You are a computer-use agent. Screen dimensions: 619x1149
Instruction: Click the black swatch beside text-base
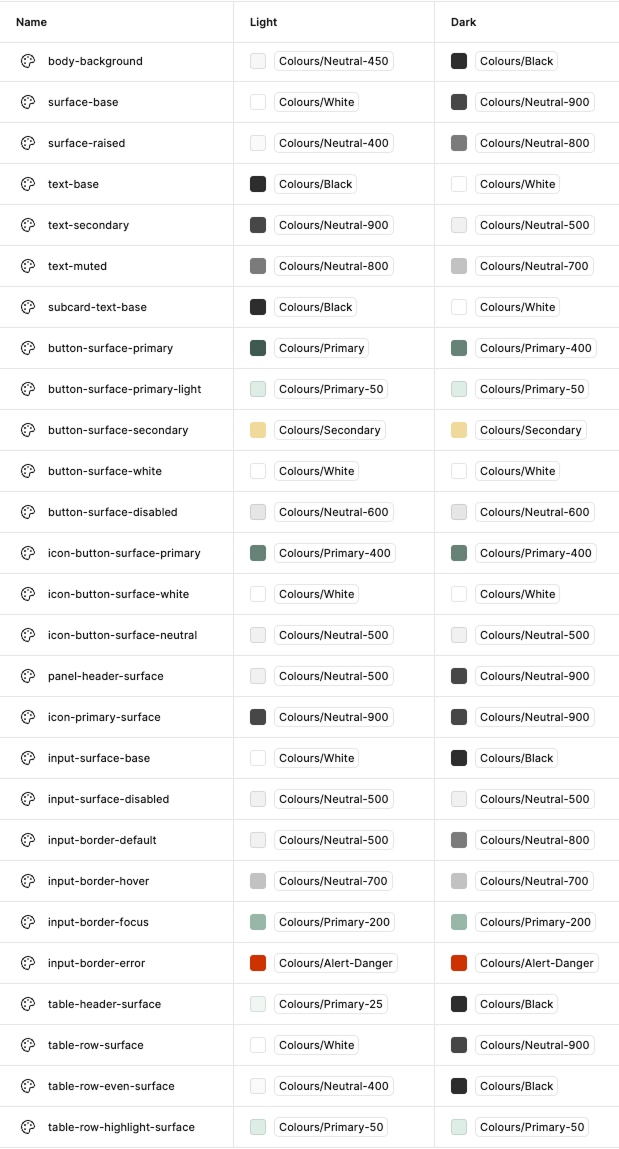[x=258, y=184]
